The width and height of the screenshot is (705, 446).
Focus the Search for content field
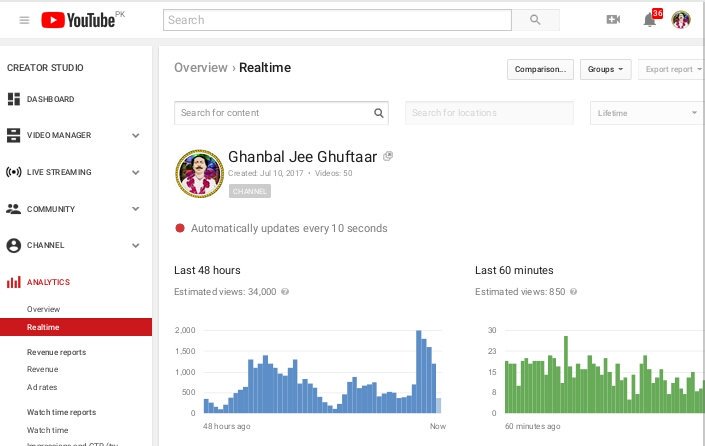pos(281,113)
